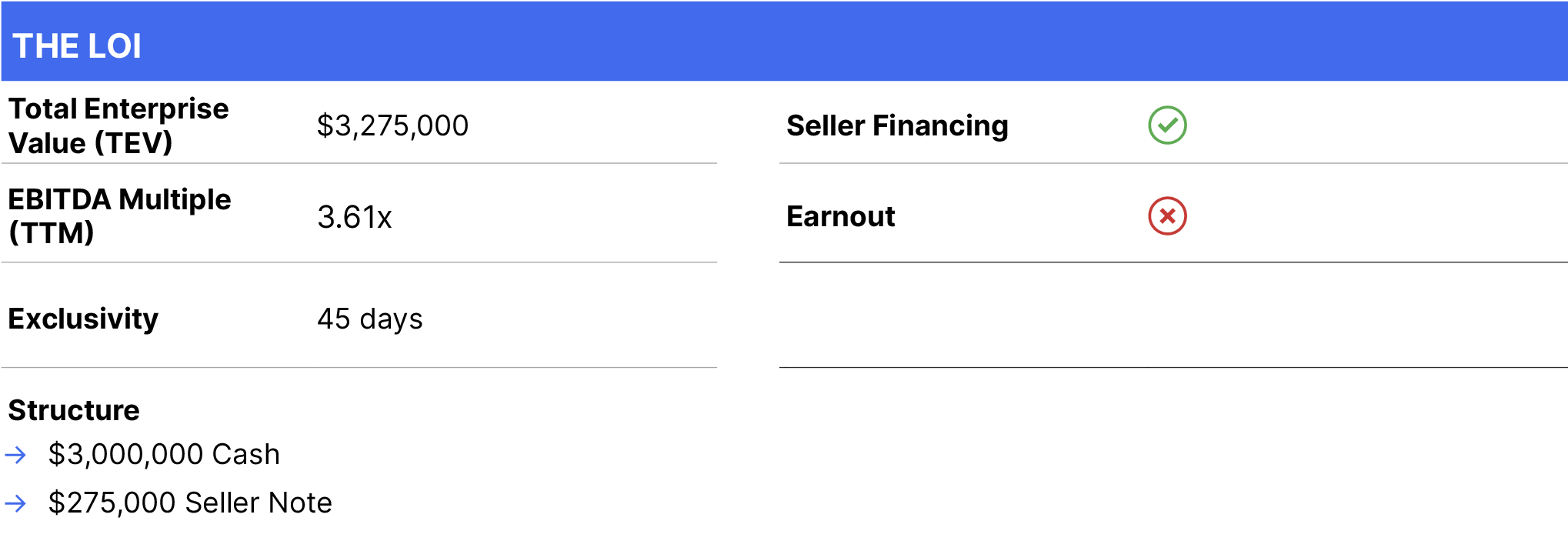The image size is (1568, 551).
Task: Click the Total Enterprise Value (TEV) label
Action: (x=118, y=125)
